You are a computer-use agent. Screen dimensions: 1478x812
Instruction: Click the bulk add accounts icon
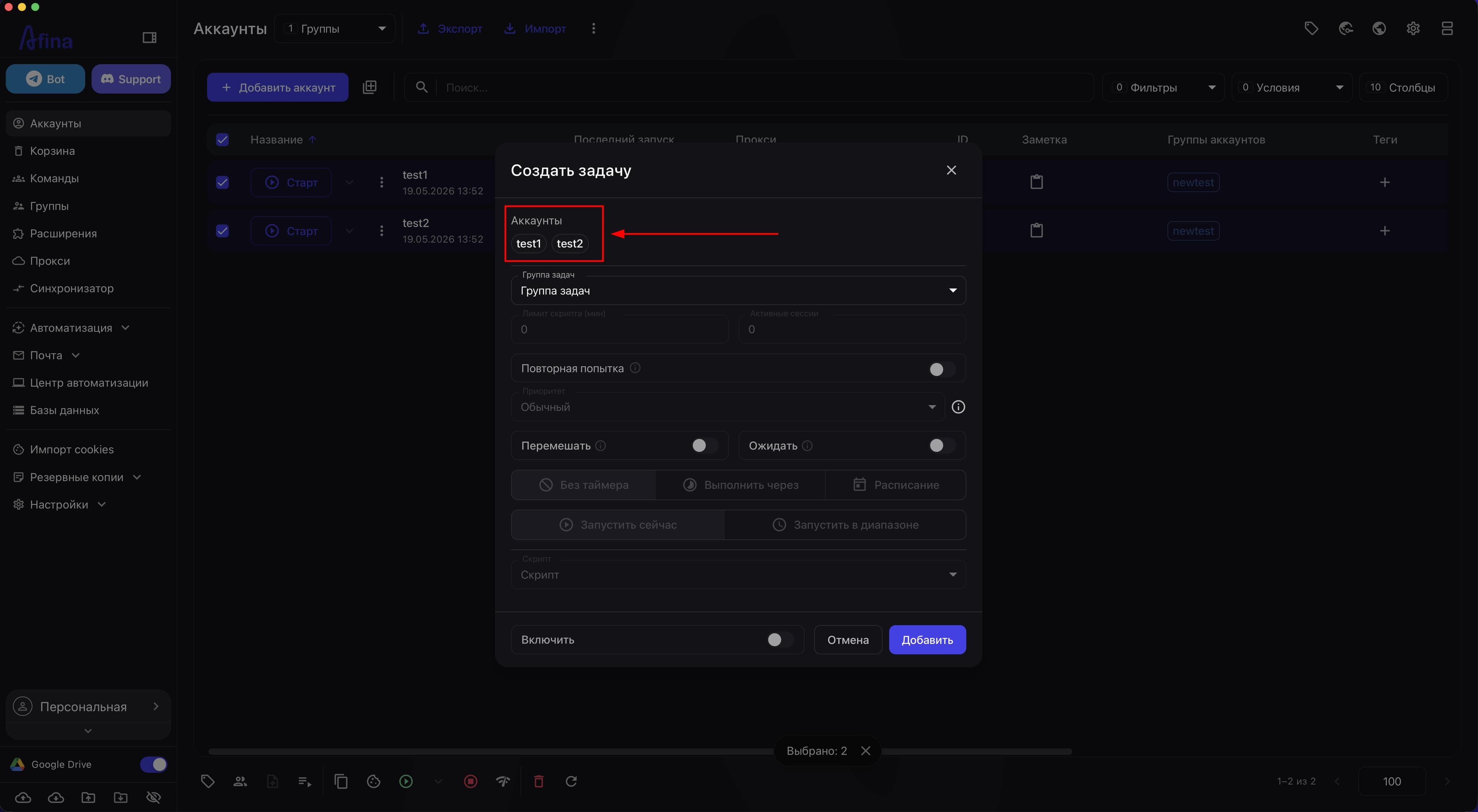[369, 87]
